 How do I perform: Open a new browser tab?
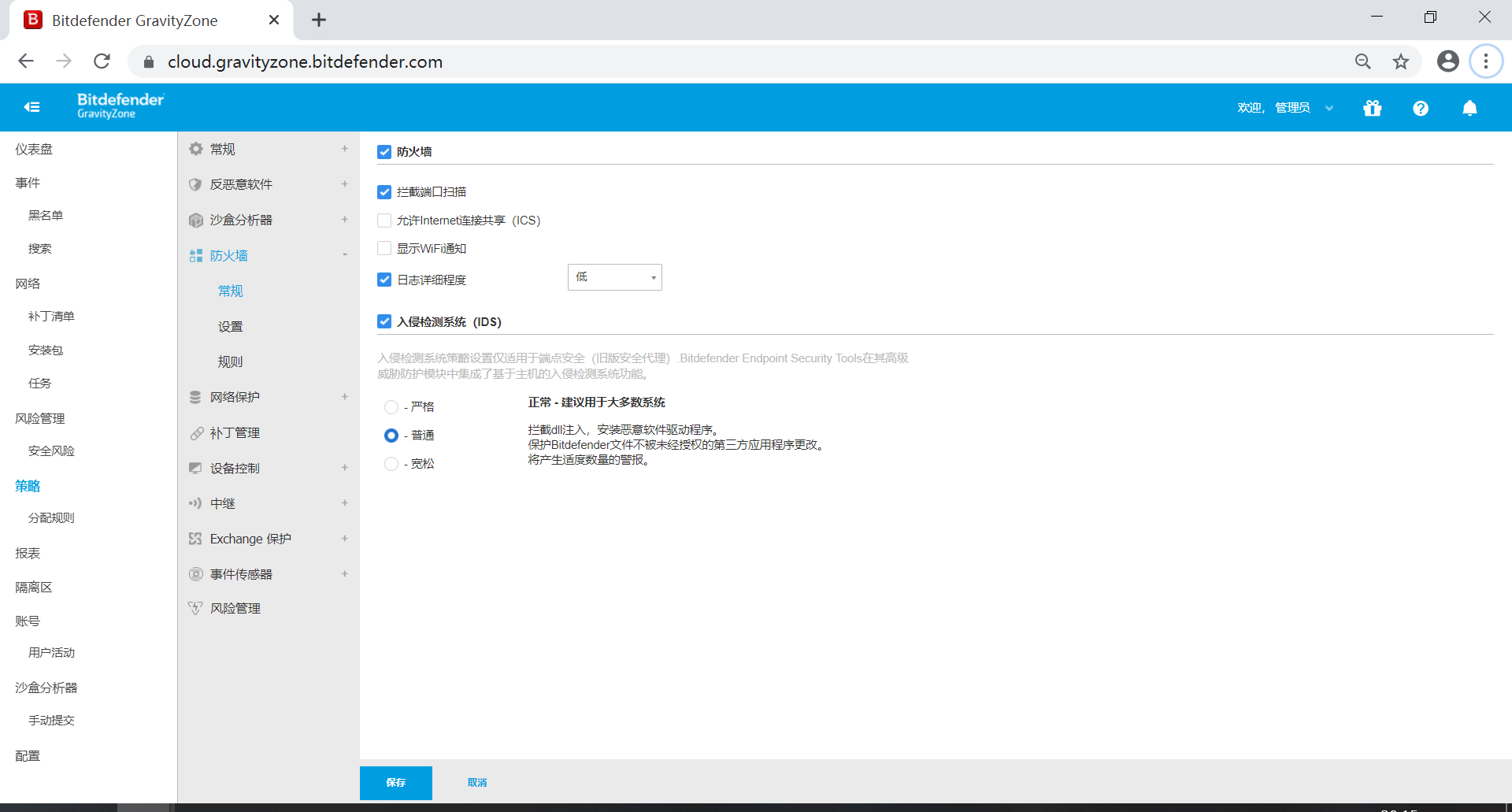tap(318, 20)
